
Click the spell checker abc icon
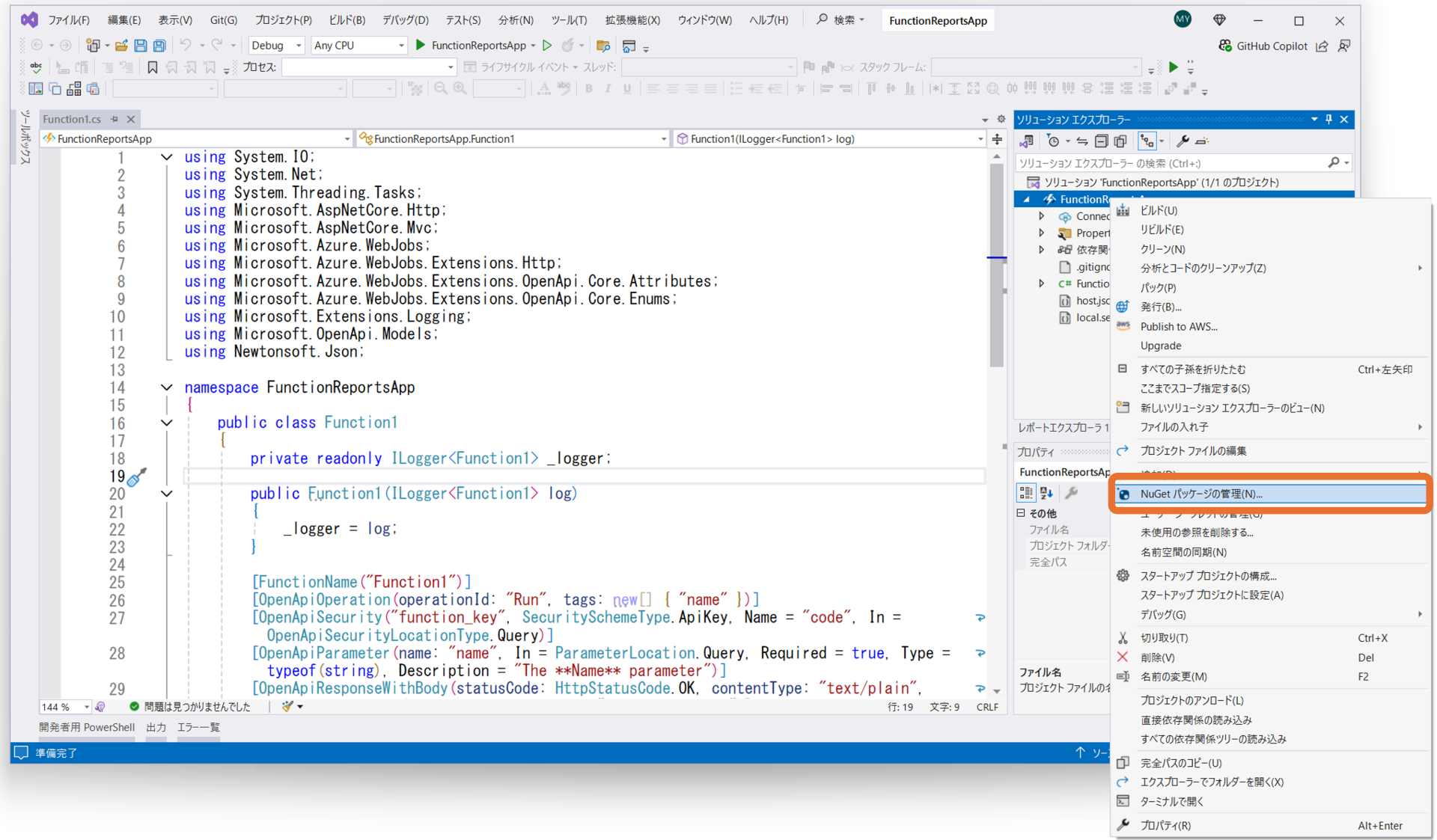[36, 67]
